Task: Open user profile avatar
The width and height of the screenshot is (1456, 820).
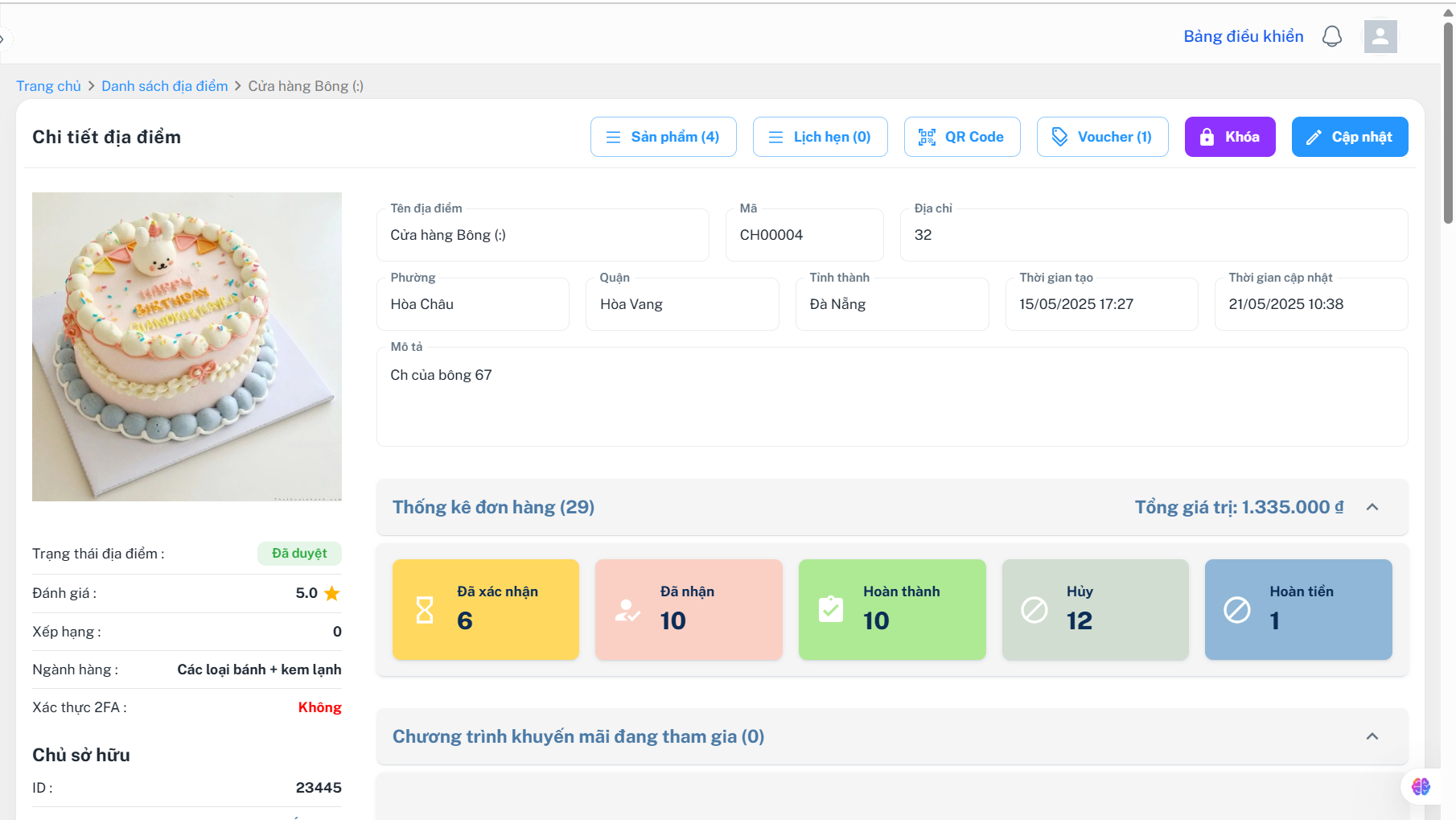Action: (x=1380, y=36)
